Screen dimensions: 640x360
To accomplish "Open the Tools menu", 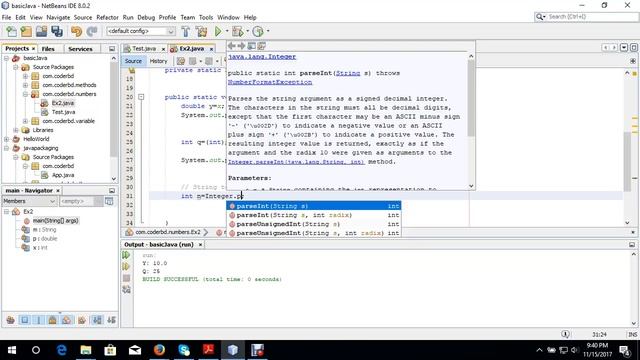I will (206, 18).
